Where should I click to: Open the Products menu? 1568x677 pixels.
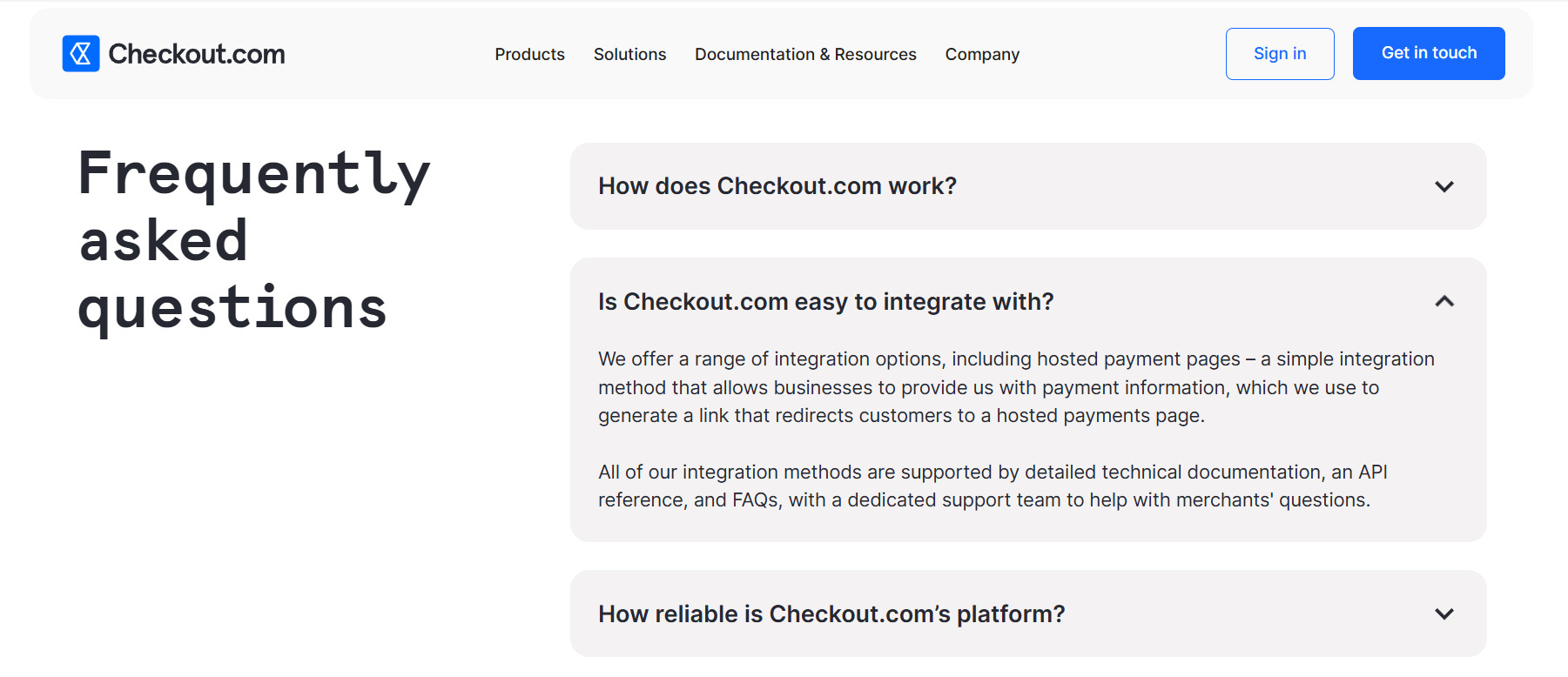(529, 54)
